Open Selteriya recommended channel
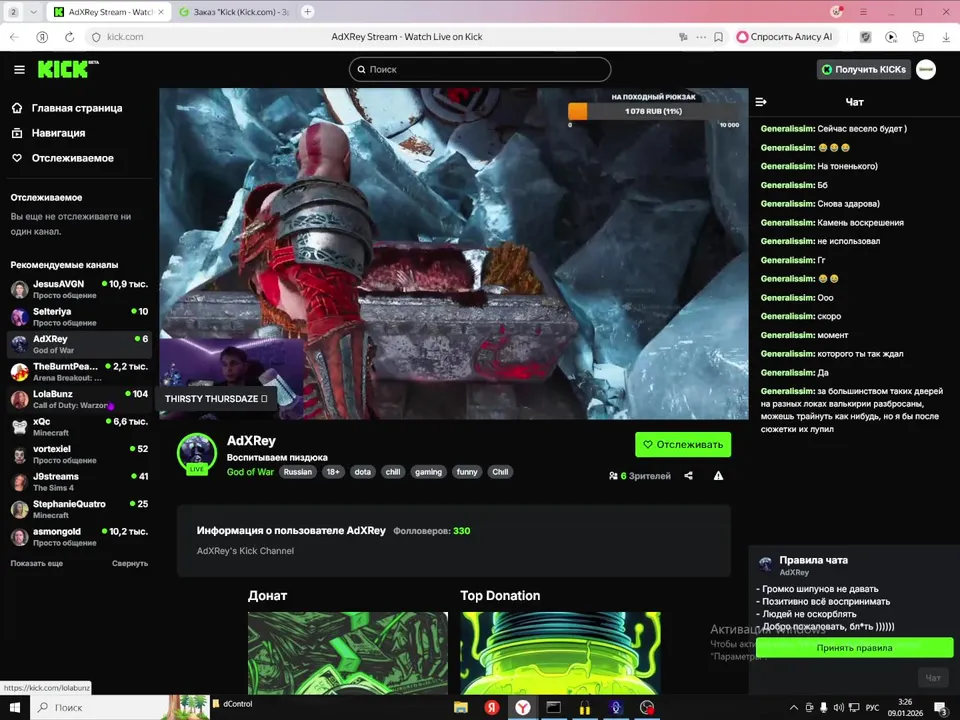The image size is (960, 720). click(x=80, y=317)
